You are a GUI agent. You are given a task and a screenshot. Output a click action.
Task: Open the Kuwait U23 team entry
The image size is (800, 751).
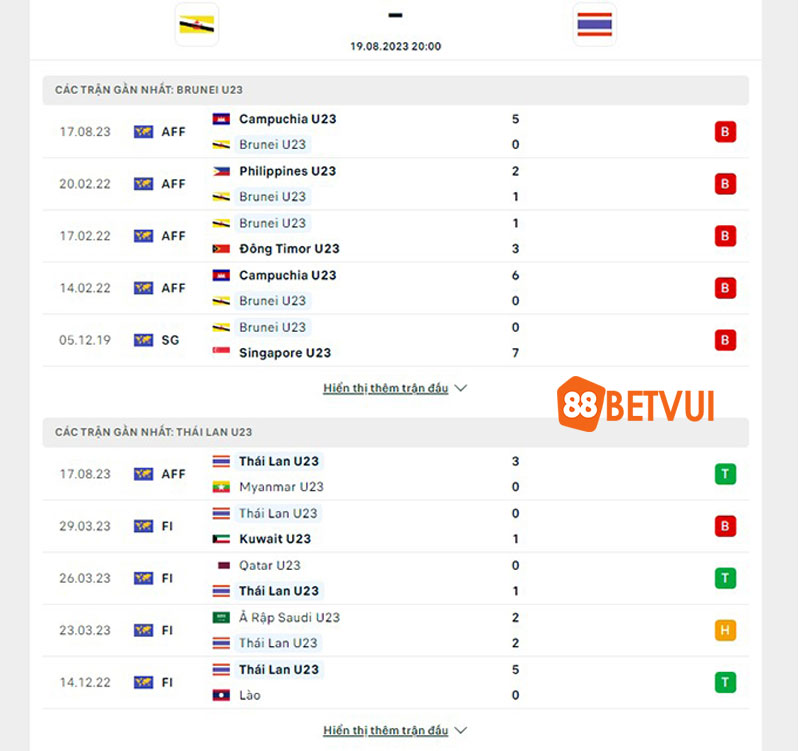click(275, 539)
